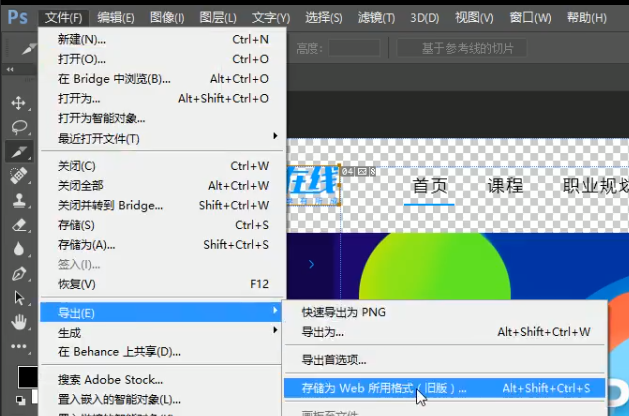The width and height of the screenshot is (629, 416).
Task: Choose 在 Bridge 中浏览(B)...
Action: click(x=162, y=79)
